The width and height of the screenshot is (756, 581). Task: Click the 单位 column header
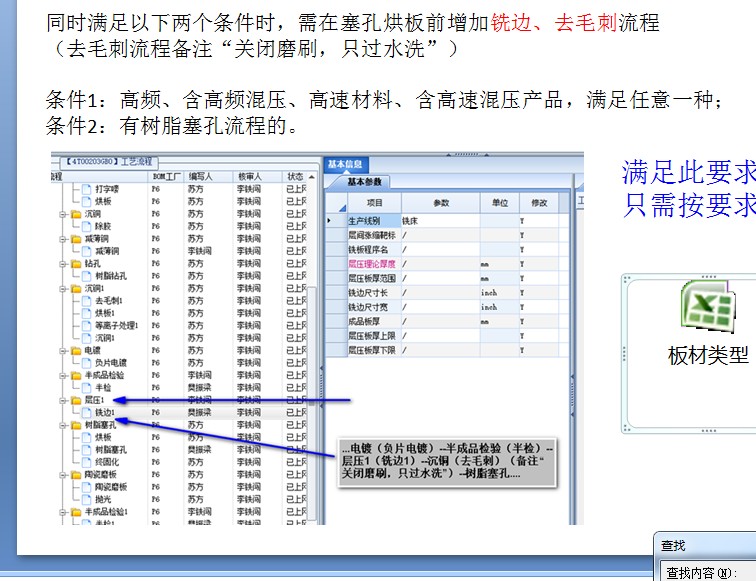[x=500, y=203]
